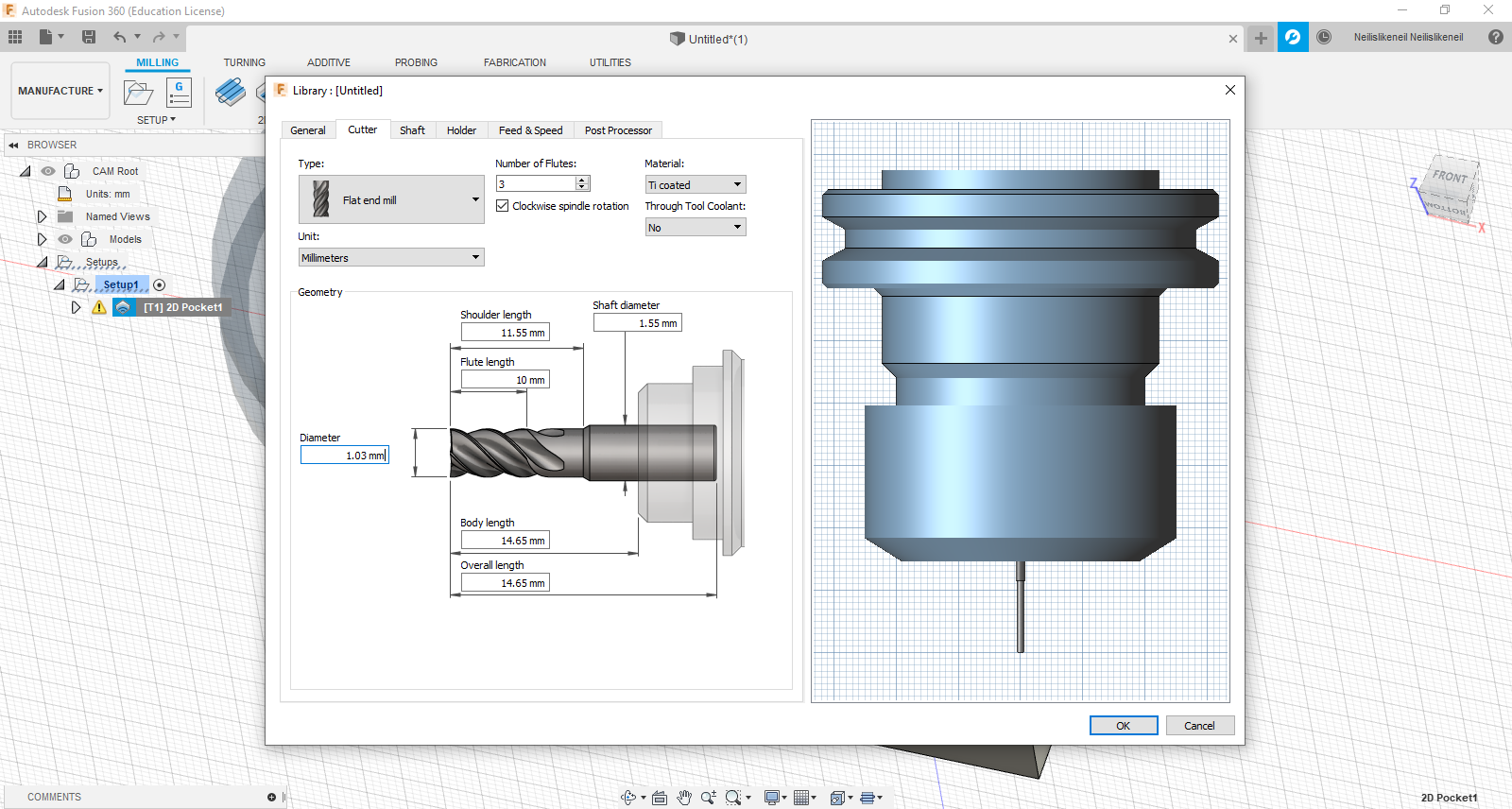Toggle visibility eye for Models
Screen dimensions: 1512x809
[x=65, y=239]
